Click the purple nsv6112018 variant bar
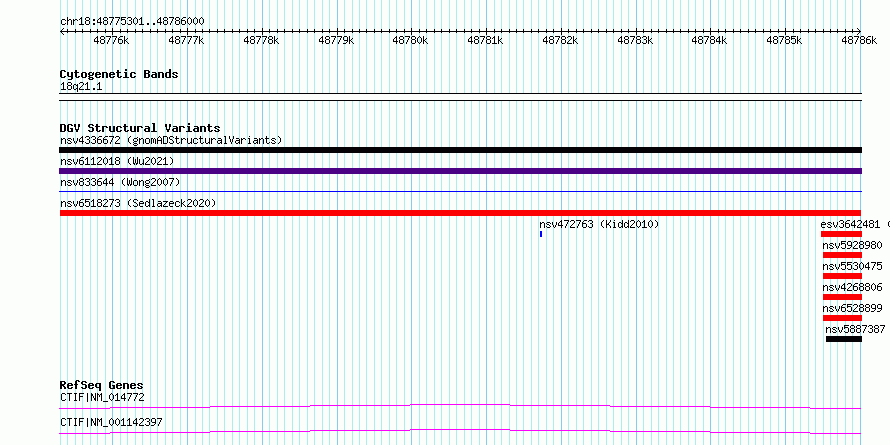Screen dimensions: 890x445 pyautogui.click(x=460, y=171)
